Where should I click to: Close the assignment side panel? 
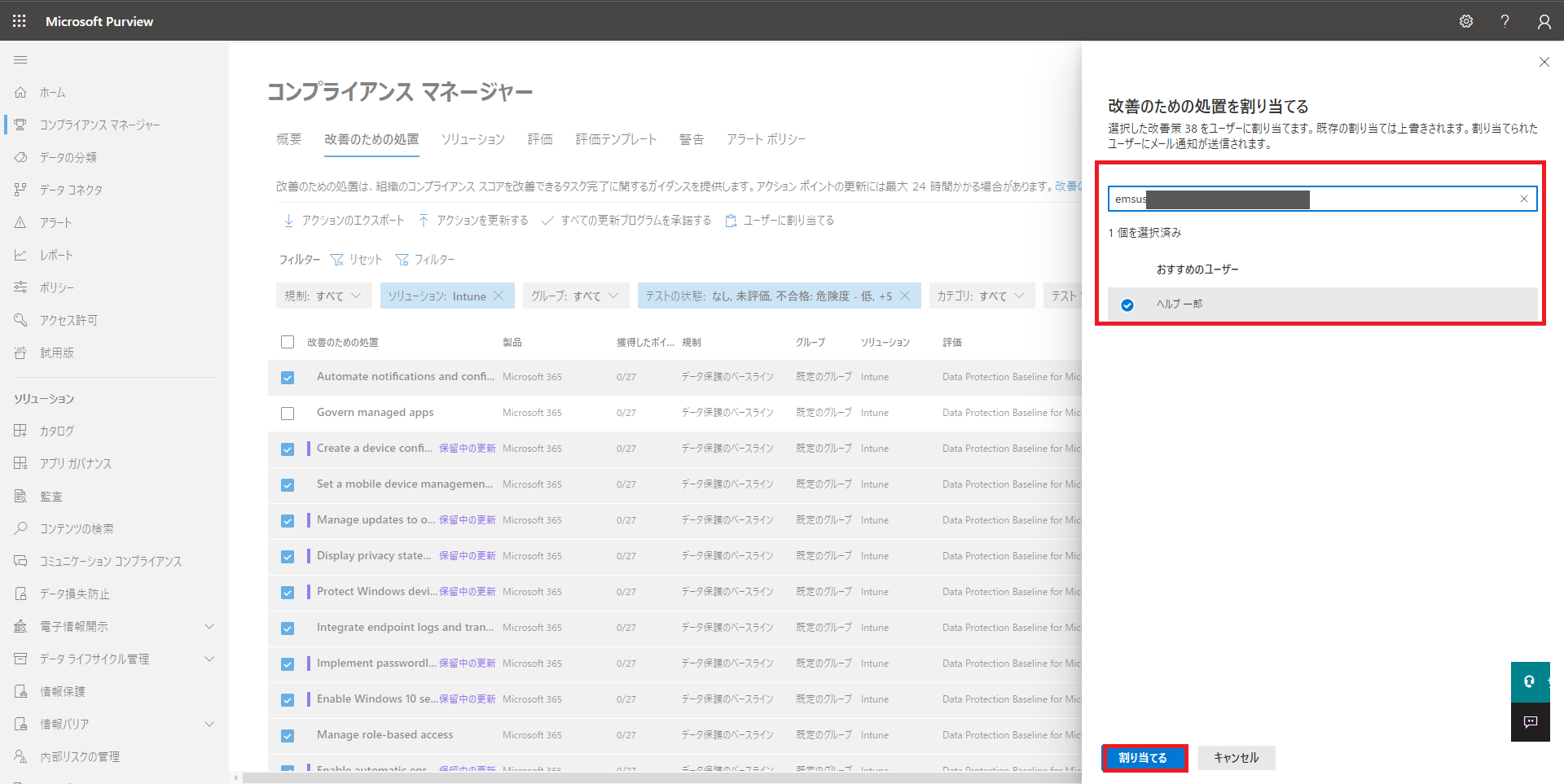(x=1544, y=62)
